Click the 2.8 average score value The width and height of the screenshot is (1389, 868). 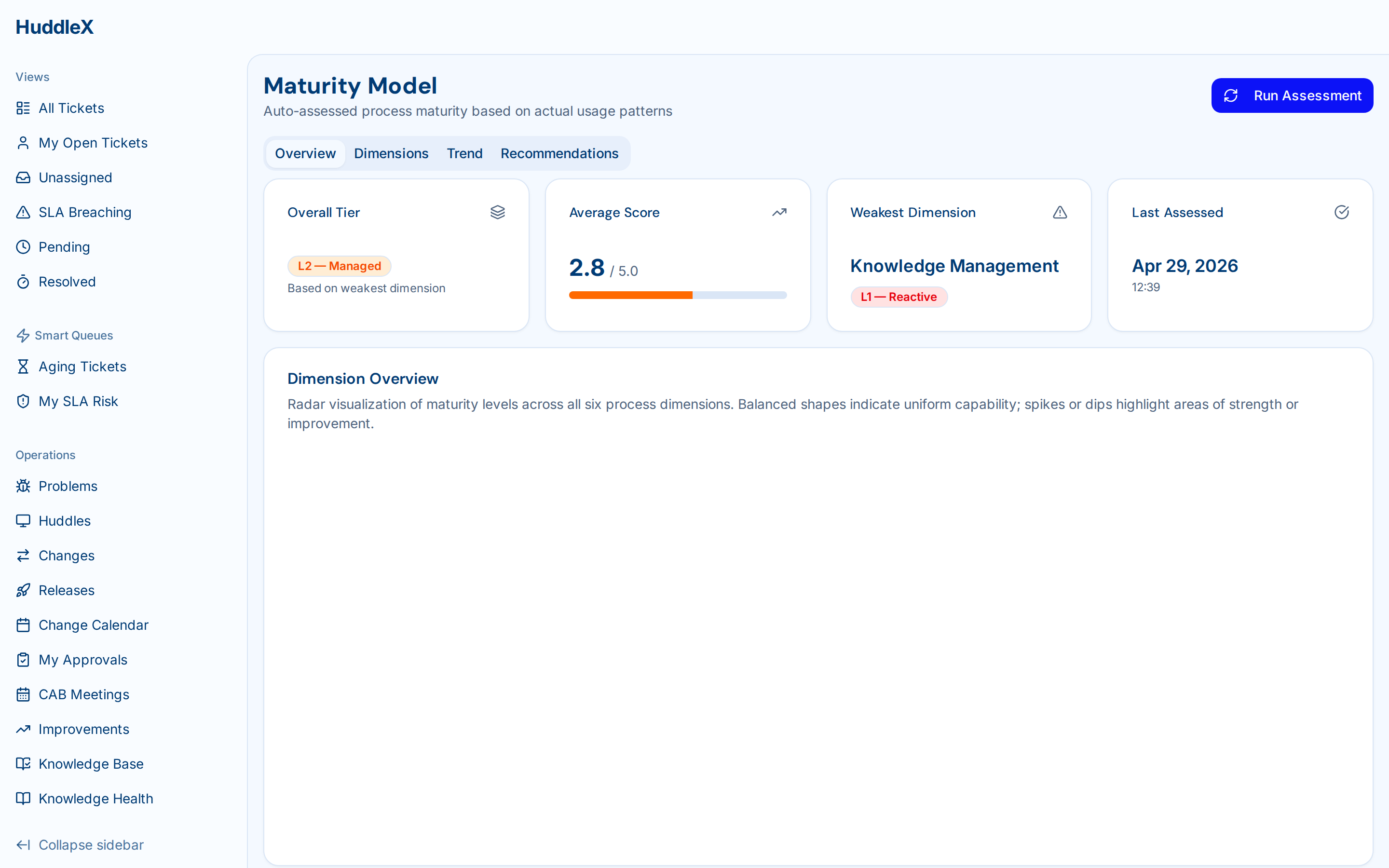[x=586, y=268]
